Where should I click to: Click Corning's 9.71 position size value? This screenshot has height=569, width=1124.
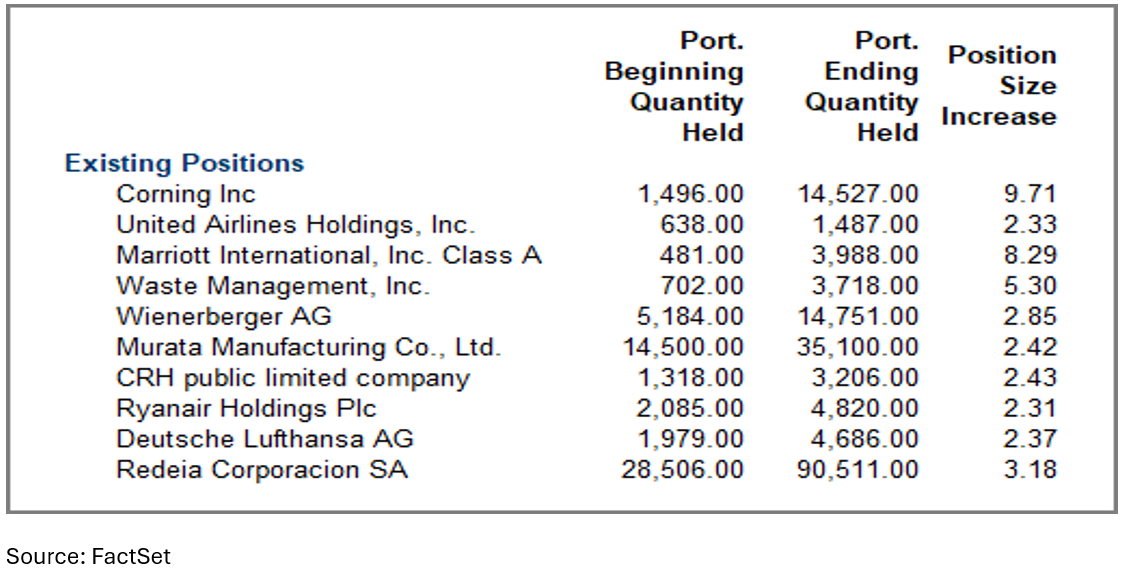[1029, 194]
